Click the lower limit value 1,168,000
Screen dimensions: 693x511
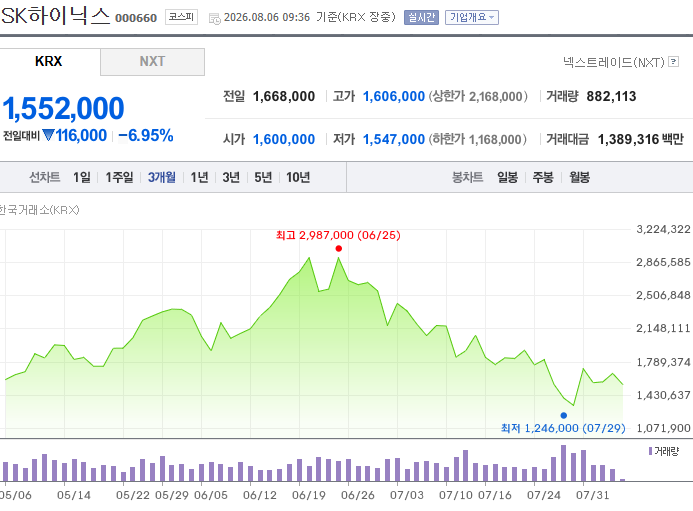pos(495,140)
